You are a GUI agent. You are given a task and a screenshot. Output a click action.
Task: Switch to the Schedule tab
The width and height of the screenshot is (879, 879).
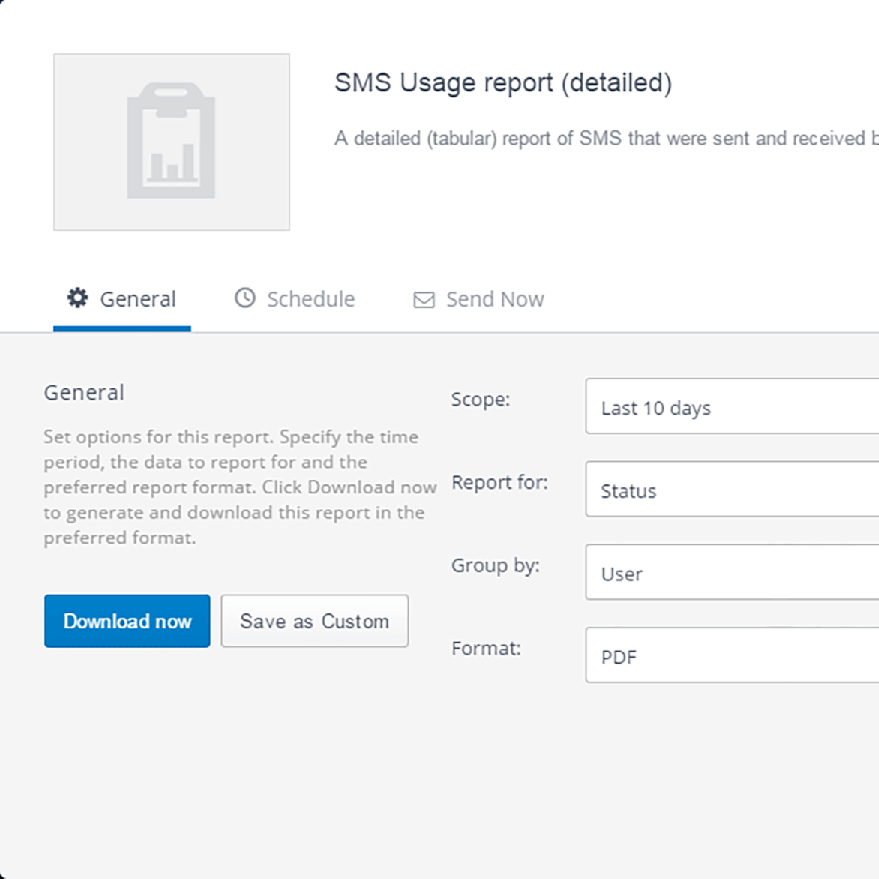pyautogui.click(x=294, y=298)
